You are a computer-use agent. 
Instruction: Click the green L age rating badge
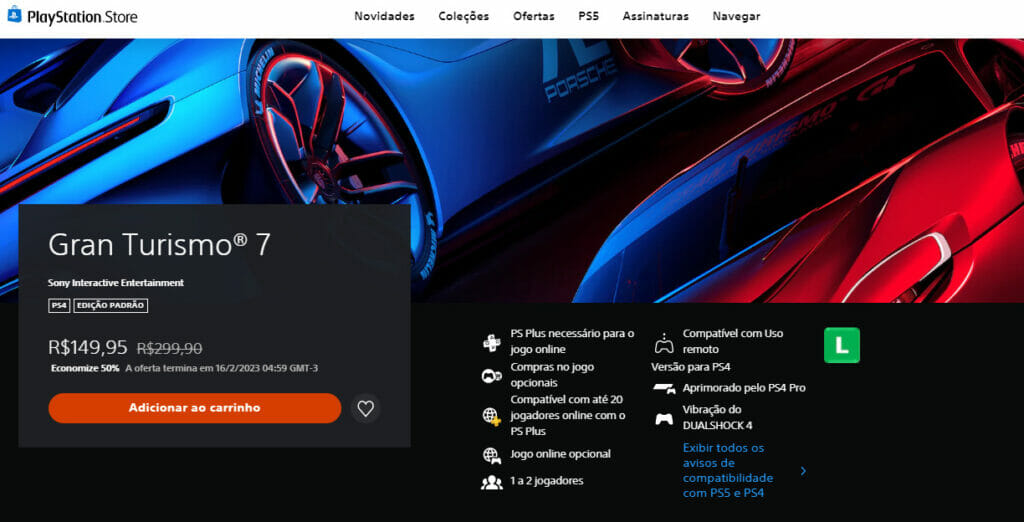click(x=841, y=345)
